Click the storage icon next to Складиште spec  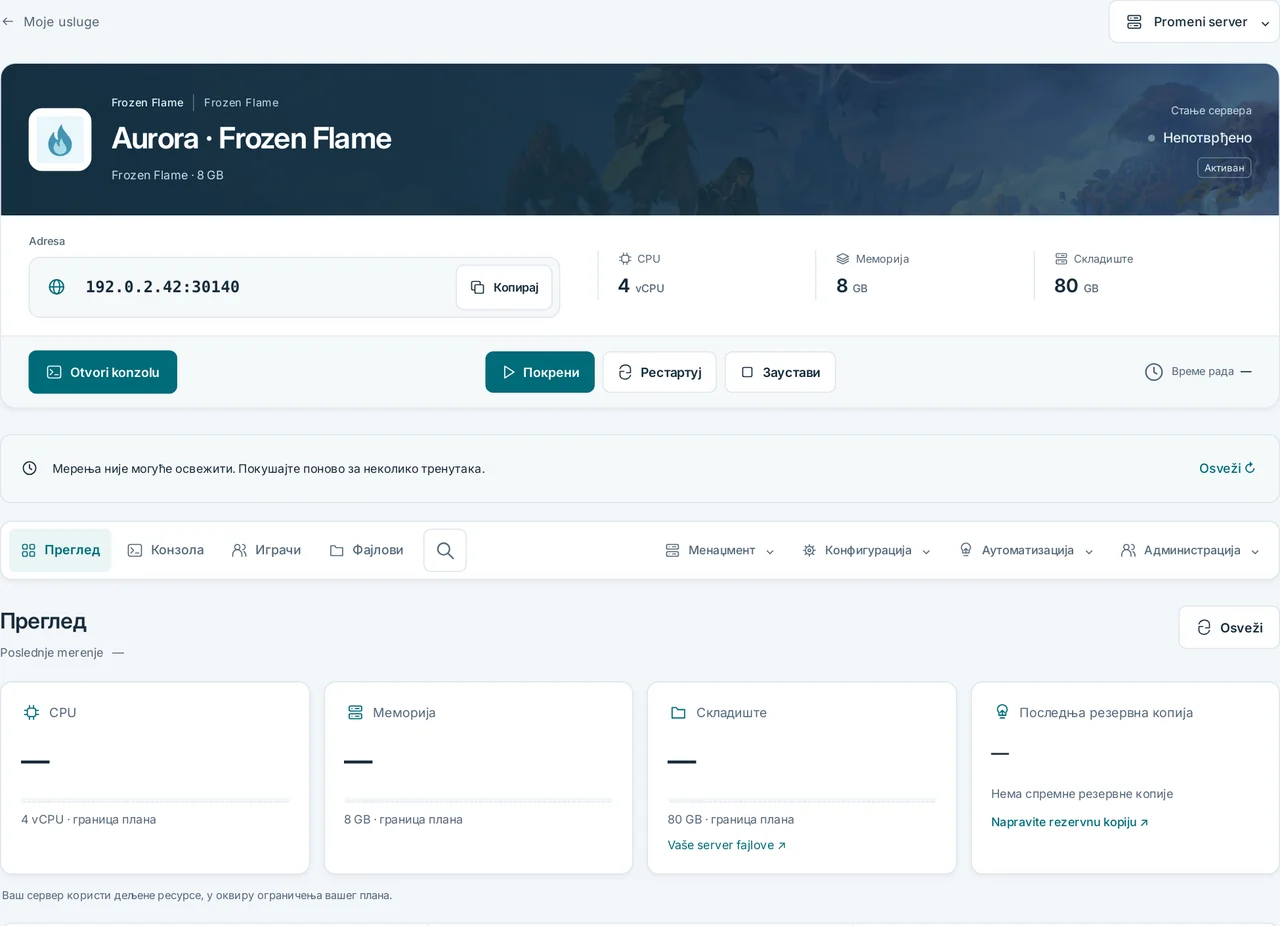(1061, 258)
